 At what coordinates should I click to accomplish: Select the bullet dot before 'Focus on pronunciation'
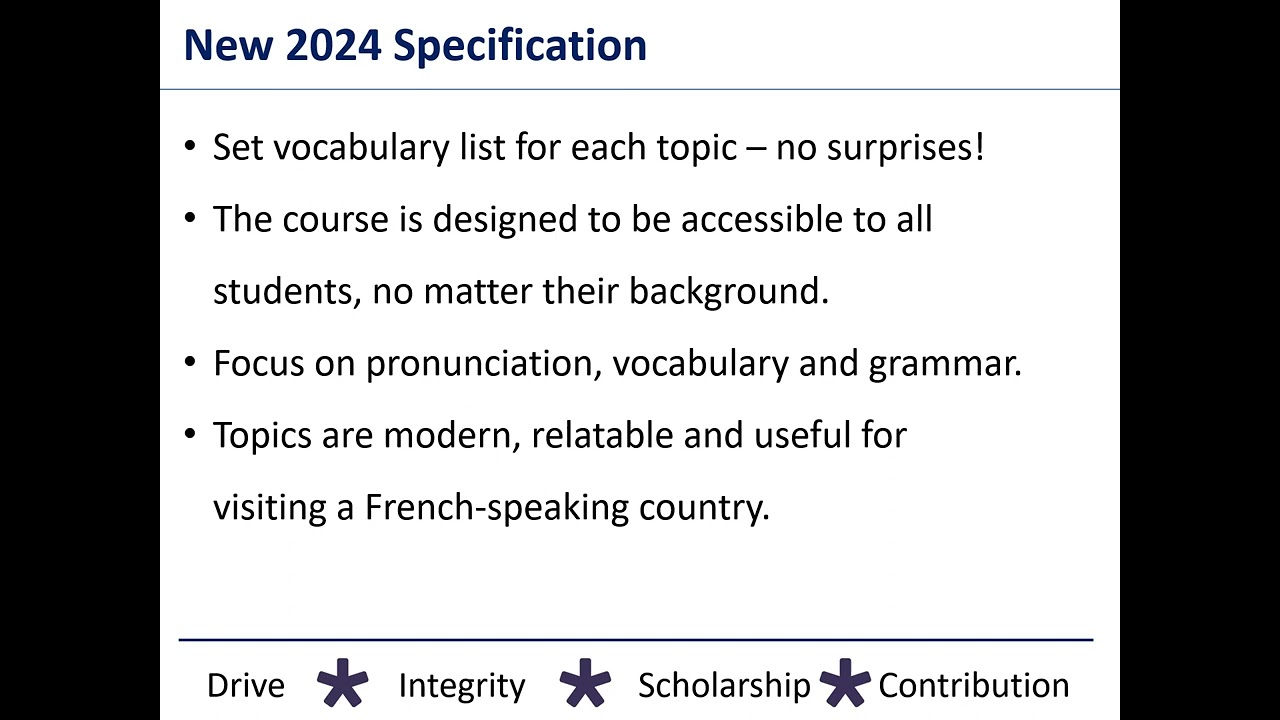coord(191,363)
